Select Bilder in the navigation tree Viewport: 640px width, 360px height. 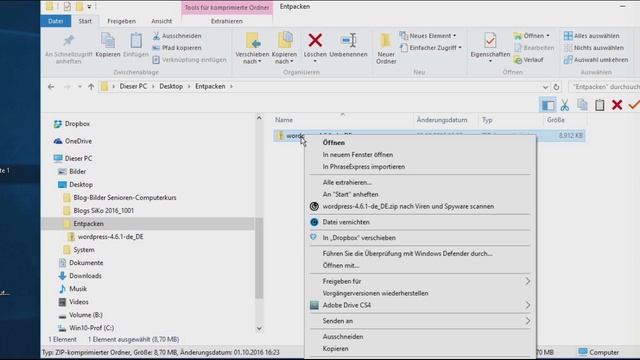tap(77, 171)
